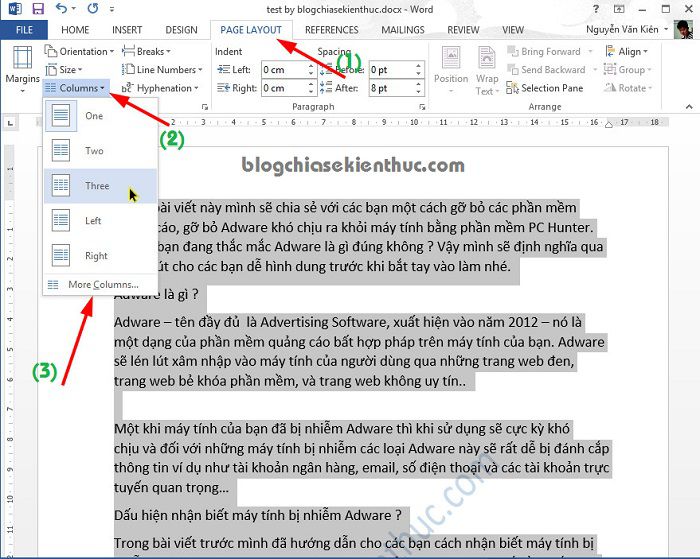Open the VIEW tab
The image size is (700, 559).
coord(512,30)
